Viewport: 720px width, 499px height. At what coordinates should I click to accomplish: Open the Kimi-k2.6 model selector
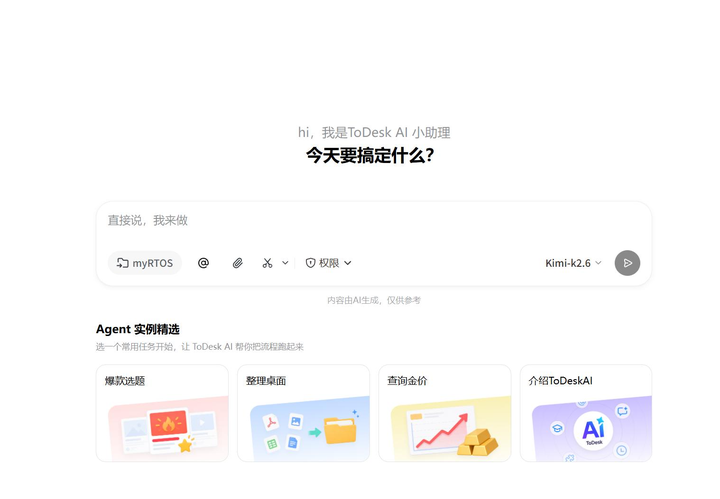[573, 263]
